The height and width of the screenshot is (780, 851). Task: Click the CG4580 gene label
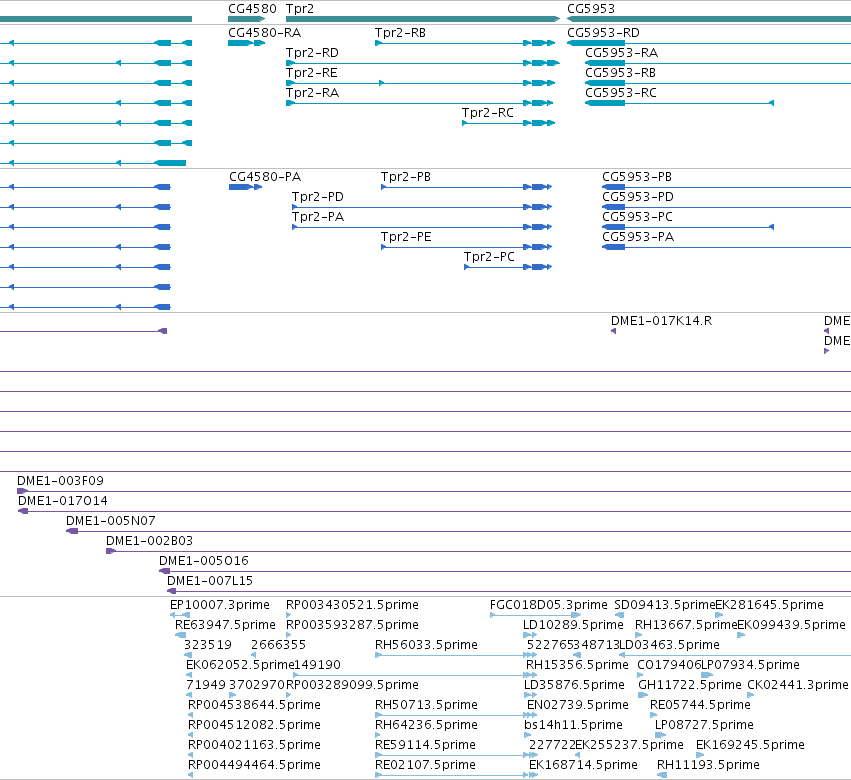coord(252,9)
